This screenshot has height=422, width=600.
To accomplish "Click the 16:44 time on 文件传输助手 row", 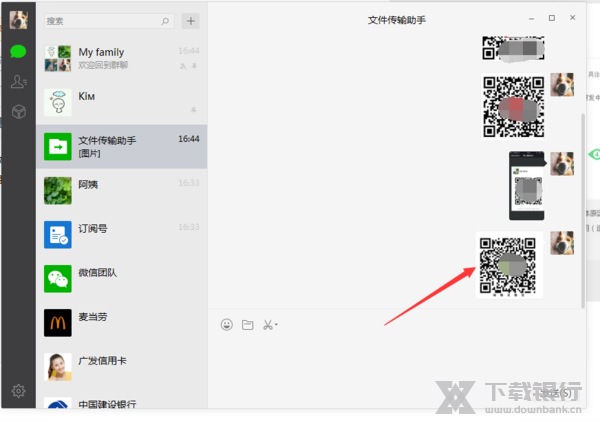I will 189,139.
